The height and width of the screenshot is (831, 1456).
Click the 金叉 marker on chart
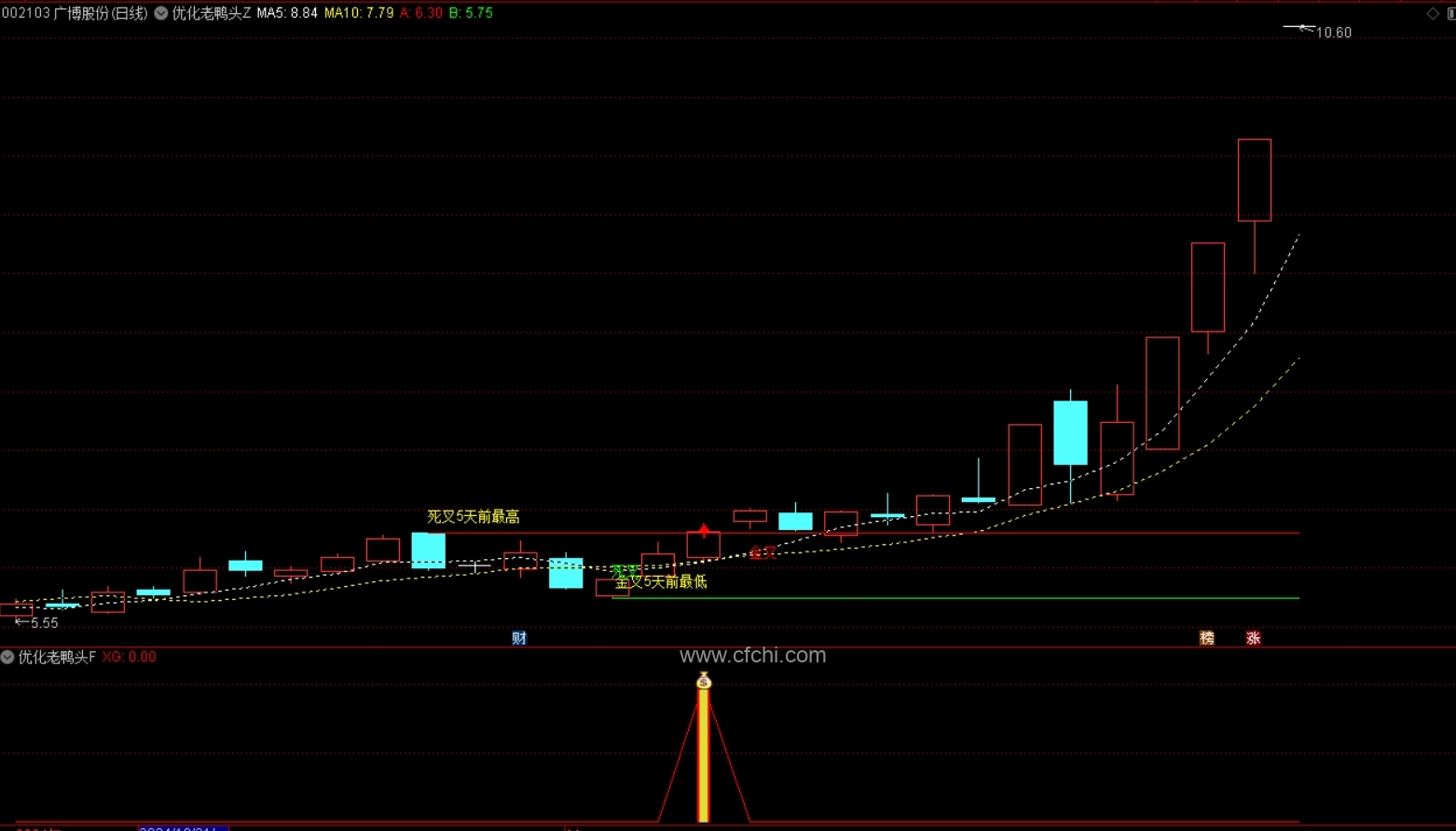click(x=762, y=552)
